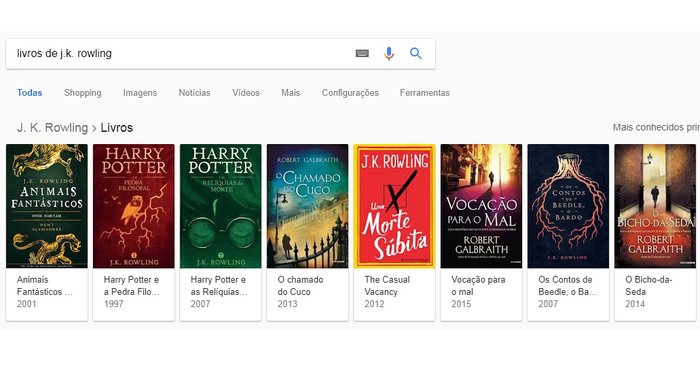
Task: Open the Mais conhecidos sort dropdown
Action: coord(656,127)
